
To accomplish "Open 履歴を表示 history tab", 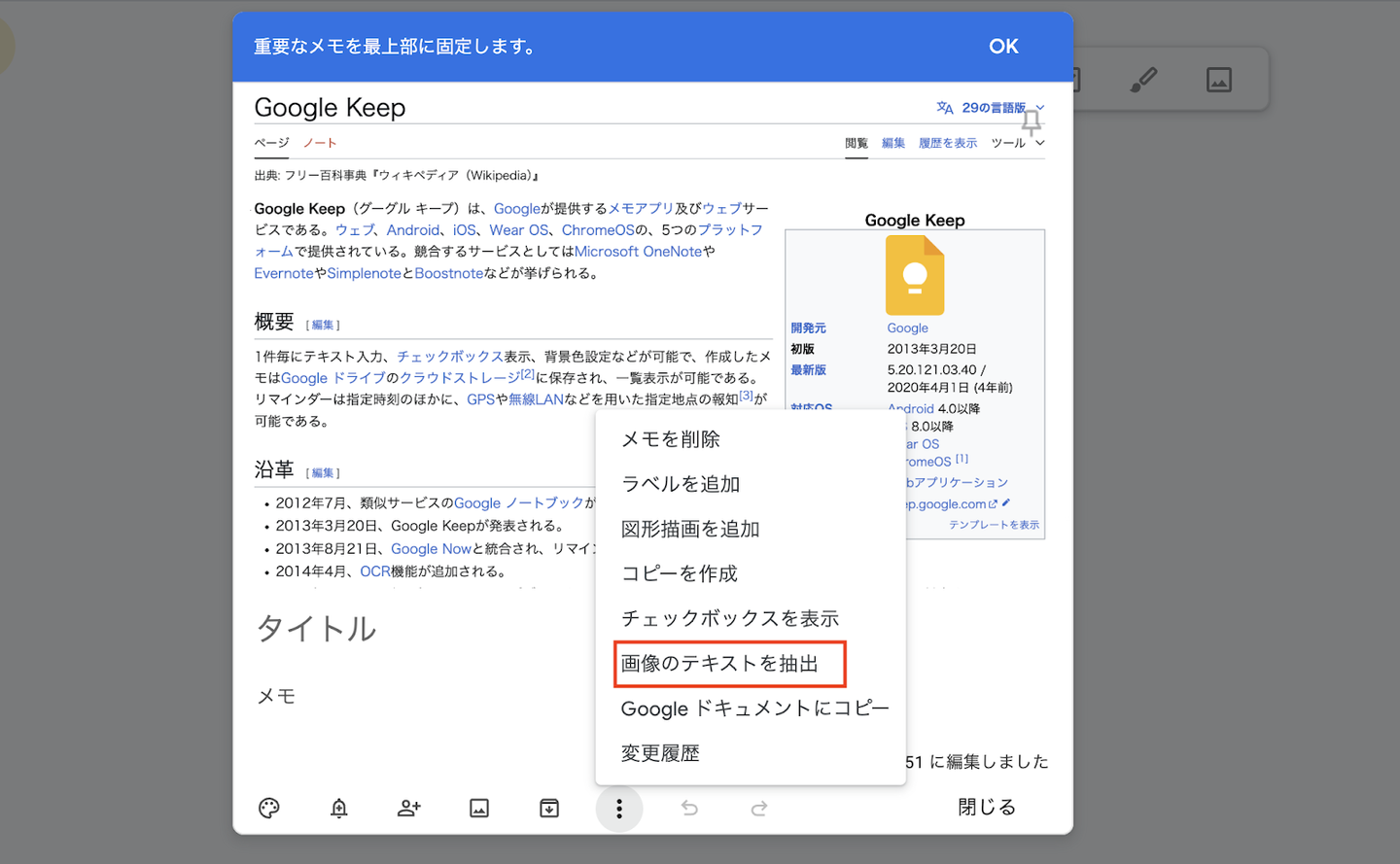I will [x=948, y=143].
